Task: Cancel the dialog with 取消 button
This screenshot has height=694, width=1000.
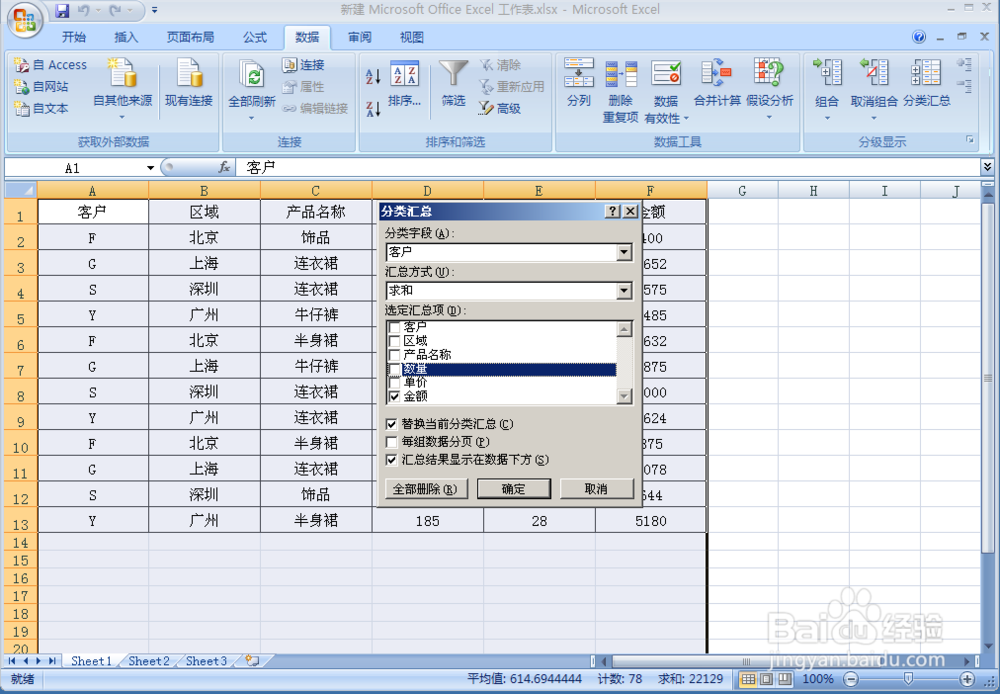Action: tap(596, 489)
